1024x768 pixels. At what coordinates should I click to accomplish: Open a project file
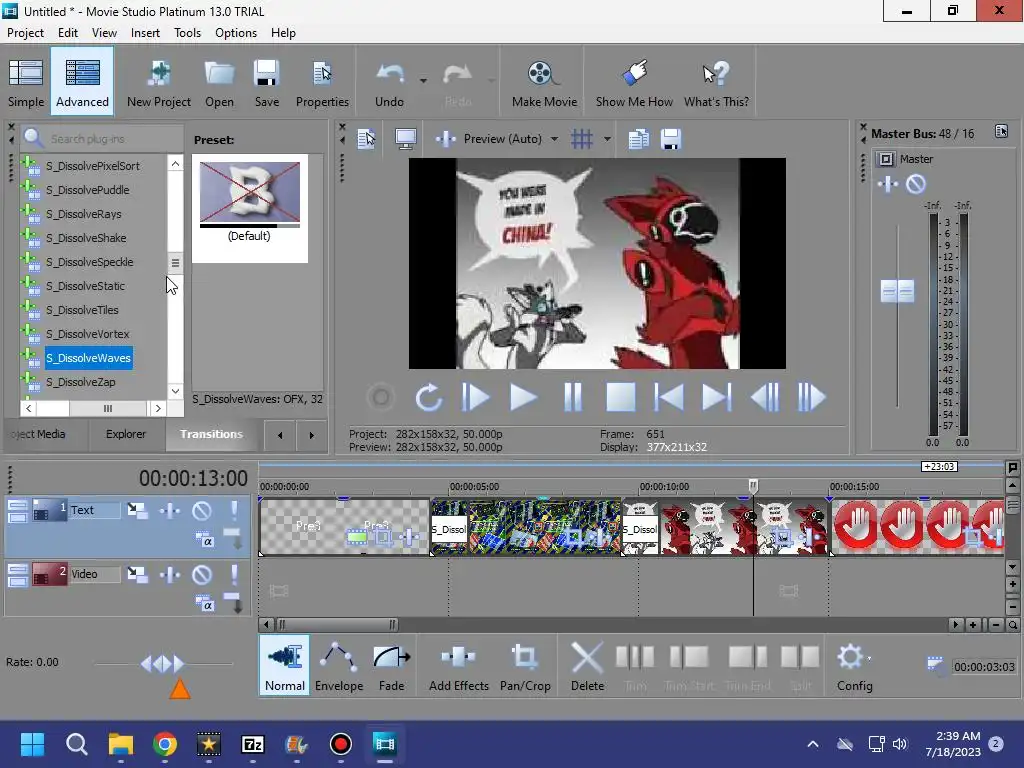coord(219,82)
